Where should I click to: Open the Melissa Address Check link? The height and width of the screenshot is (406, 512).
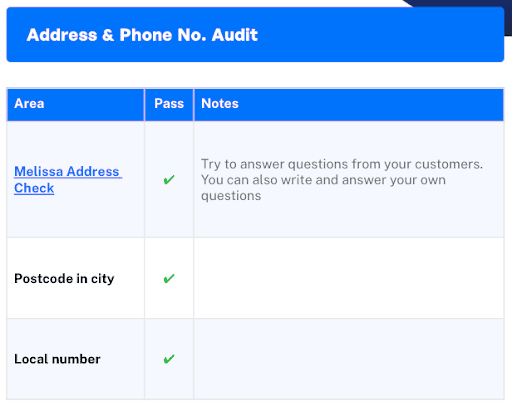[68, 180]
